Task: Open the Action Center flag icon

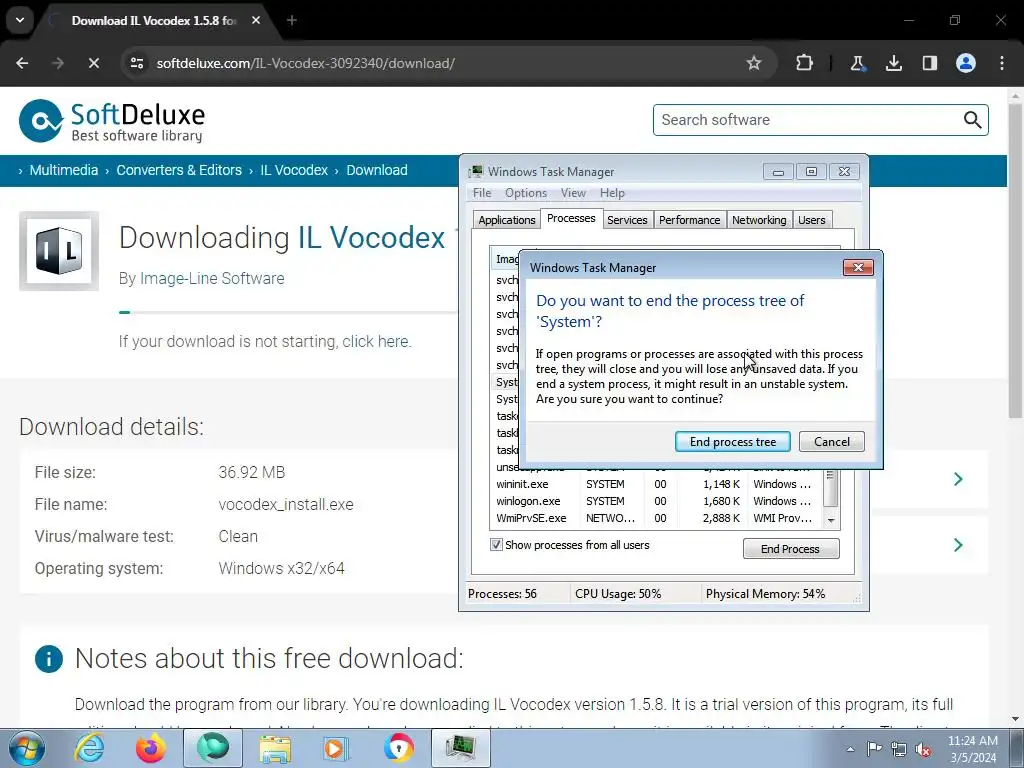Action: tap(874, 749)
